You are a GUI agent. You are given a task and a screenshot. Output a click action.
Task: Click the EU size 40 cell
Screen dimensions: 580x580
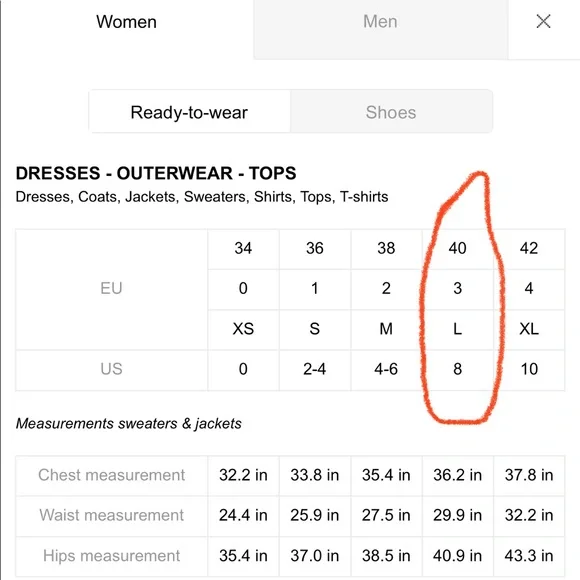pos(458,248)
